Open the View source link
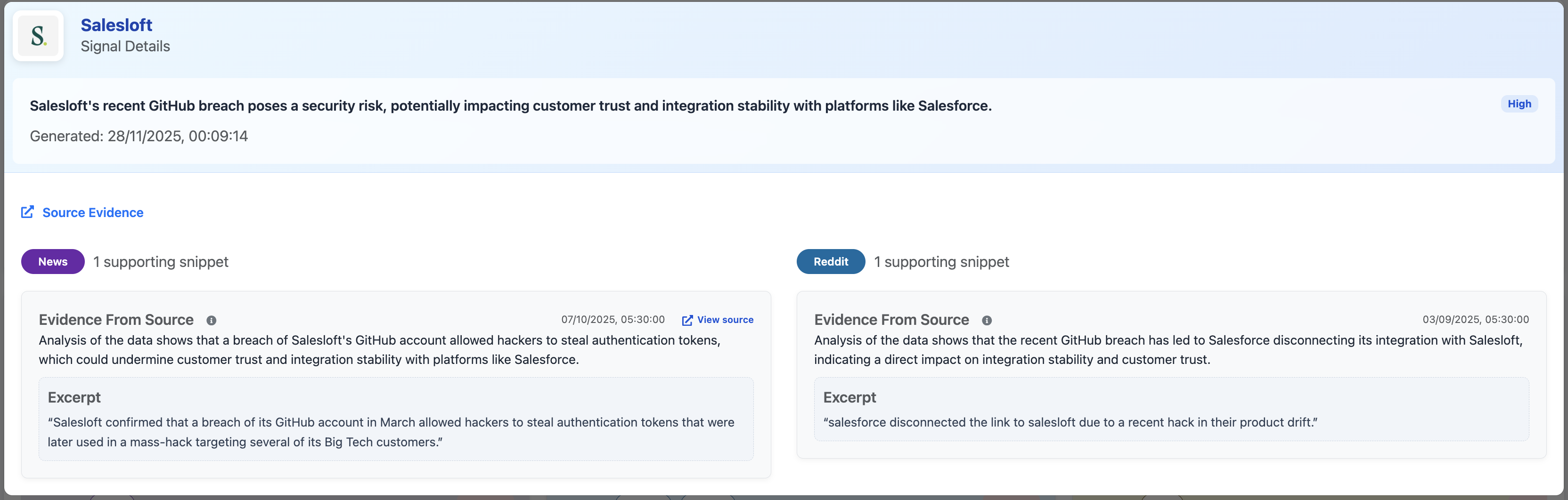 pos(724,320)
